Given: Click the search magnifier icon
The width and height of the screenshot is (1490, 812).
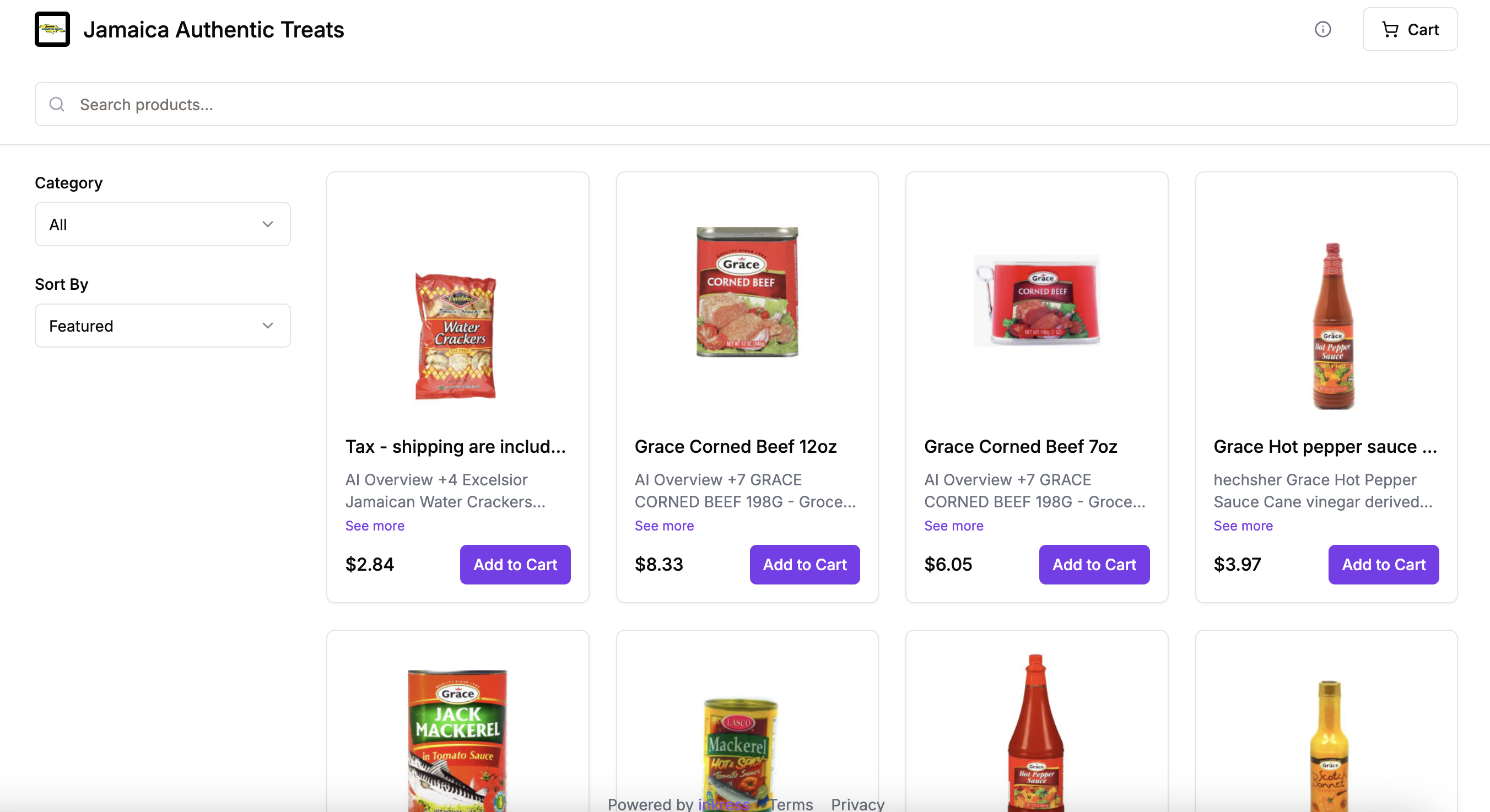Looking at the screenshot, I should click(57, 104).
